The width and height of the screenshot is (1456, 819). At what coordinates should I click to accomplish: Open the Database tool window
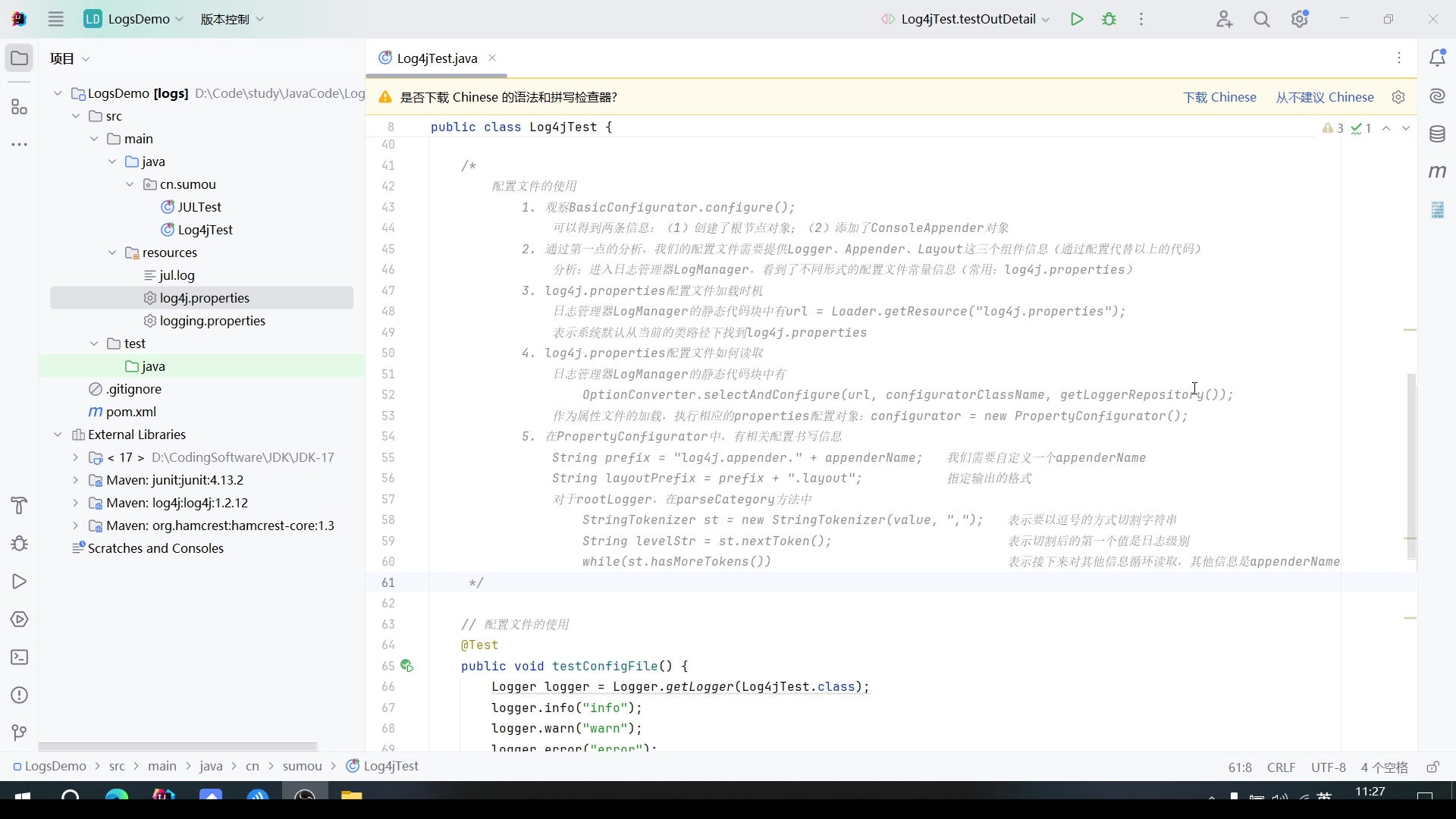pyautogui.click(x=1437, y=135)
